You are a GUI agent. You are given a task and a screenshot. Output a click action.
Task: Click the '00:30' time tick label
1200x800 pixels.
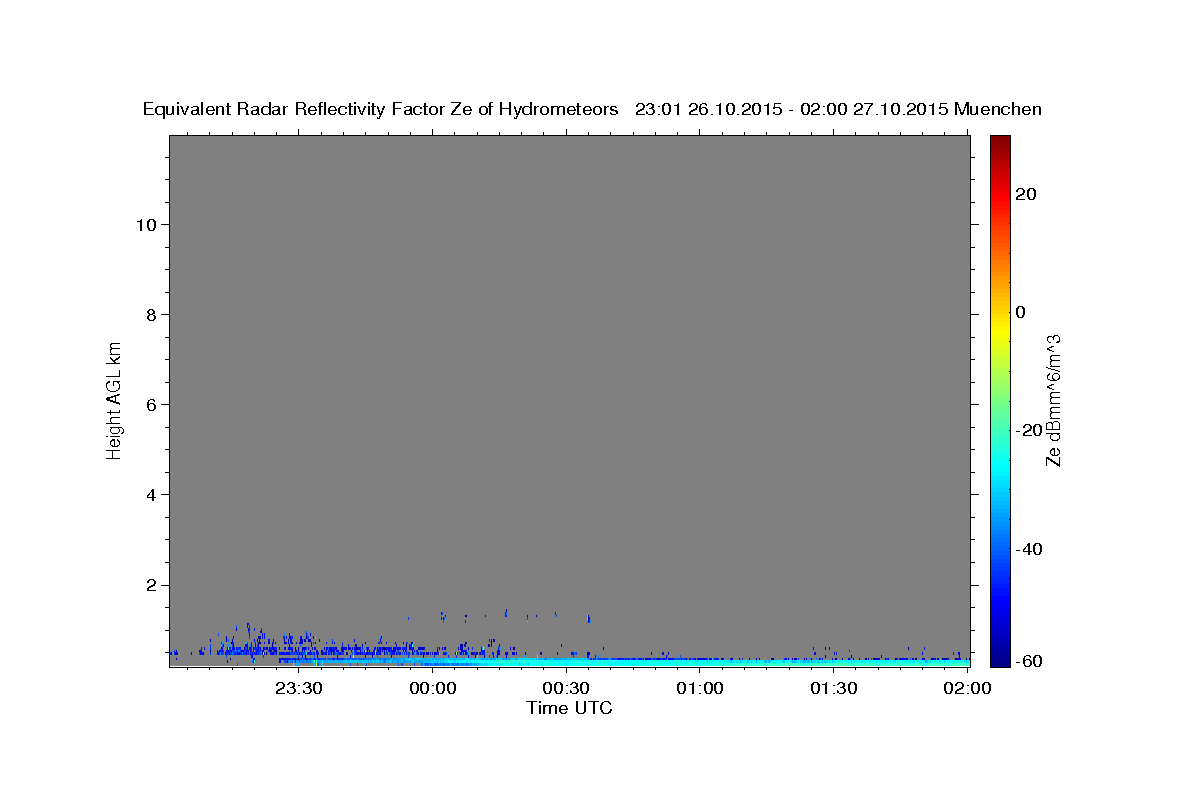pos(567,688)
